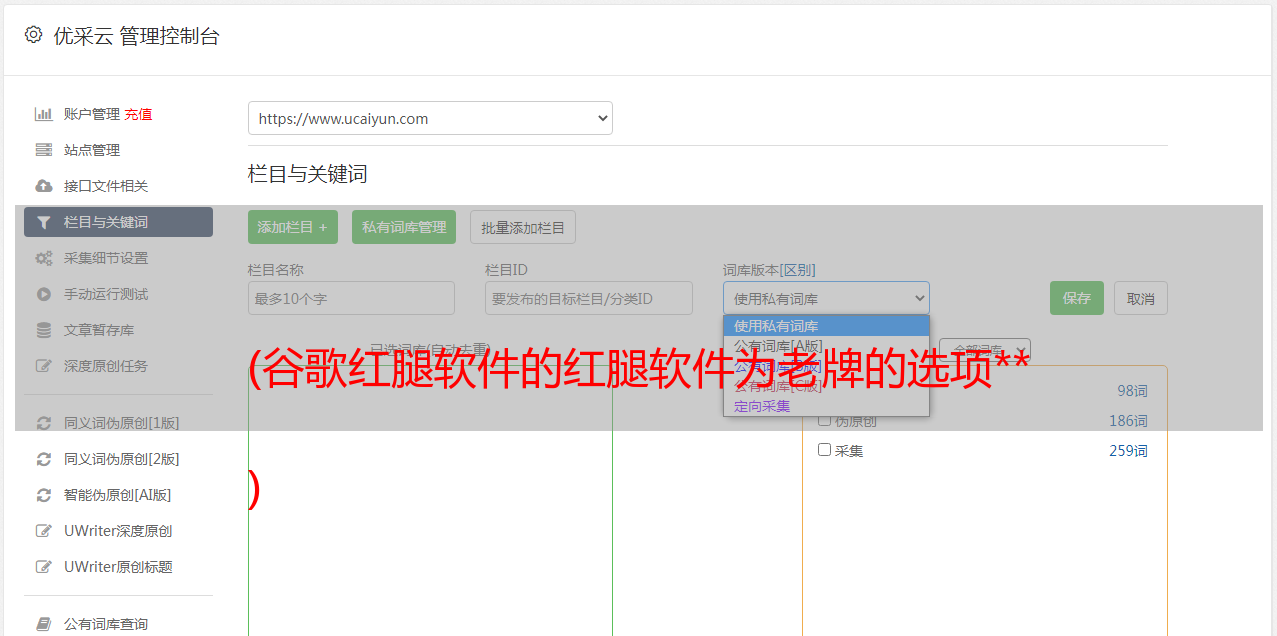Open 同义词伪原创[2版] in the sidebar
Screen dimensions: 1277x636
click(122, 459)
